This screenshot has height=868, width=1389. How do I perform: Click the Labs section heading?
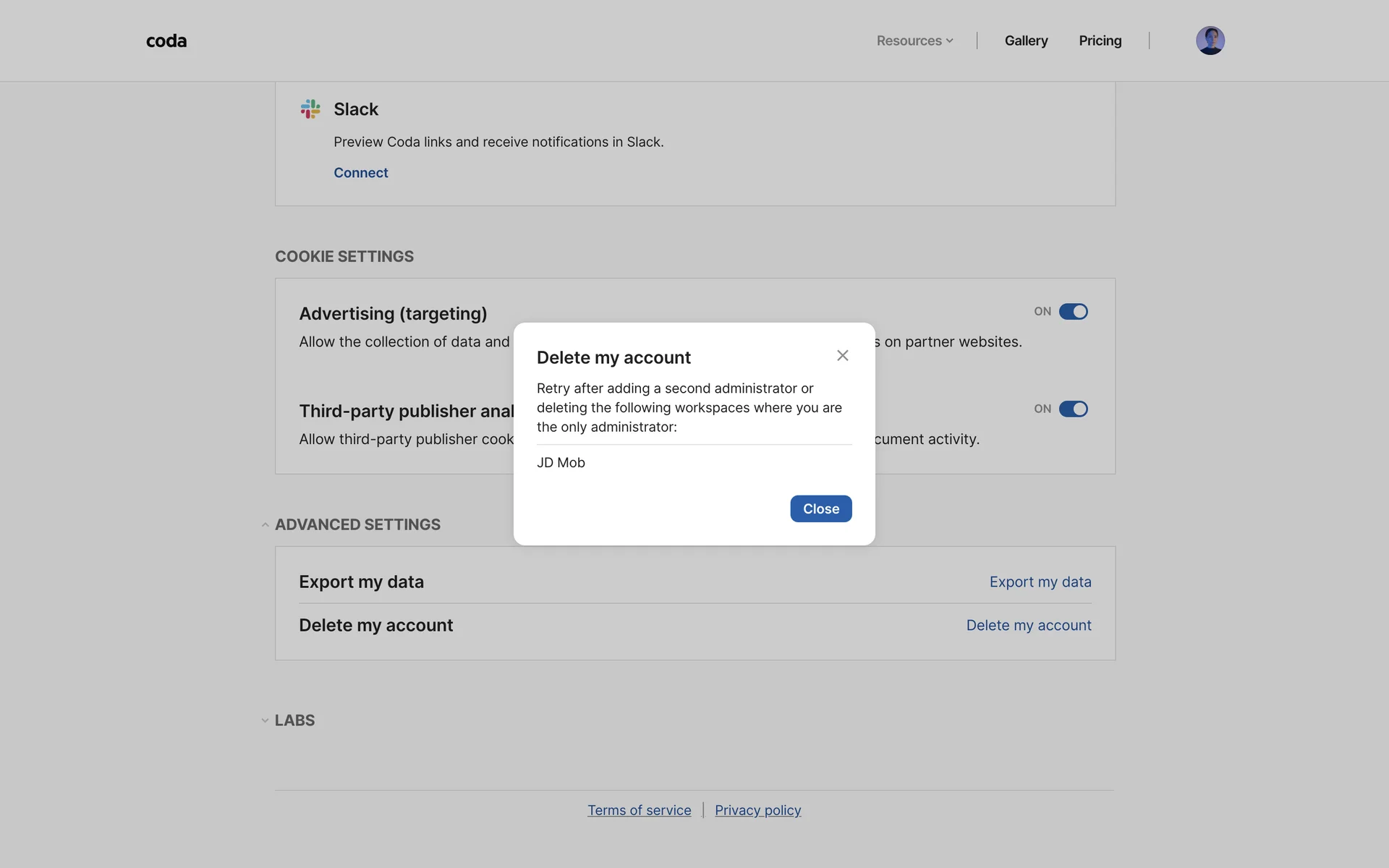pos(294,721)
